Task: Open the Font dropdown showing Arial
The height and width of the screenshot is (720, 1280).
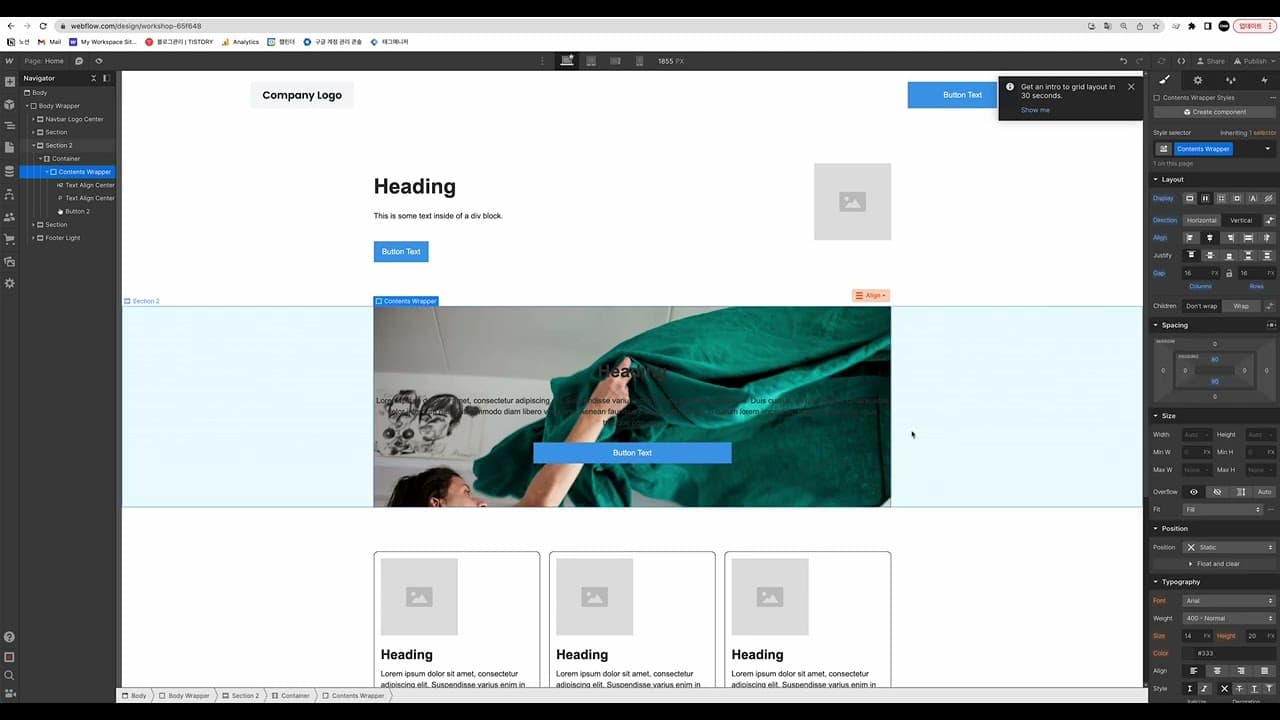Action: coord(1228,601)
